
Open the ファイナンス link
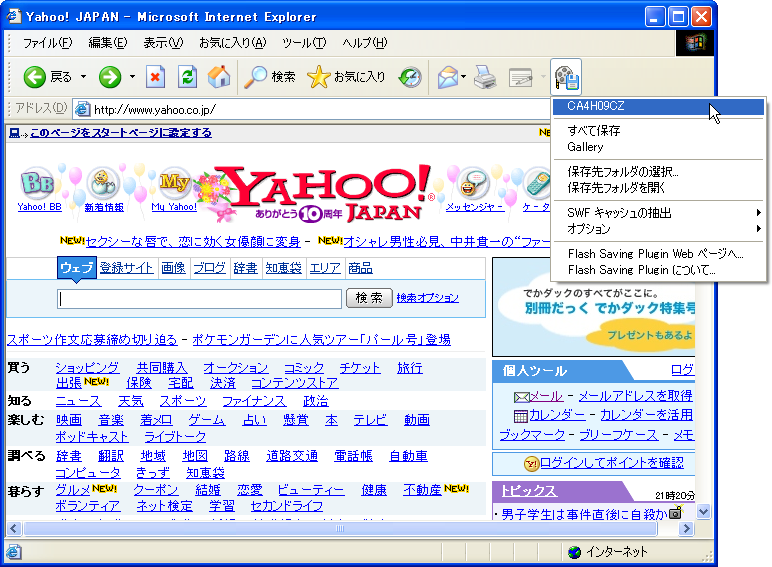[254, 401]
